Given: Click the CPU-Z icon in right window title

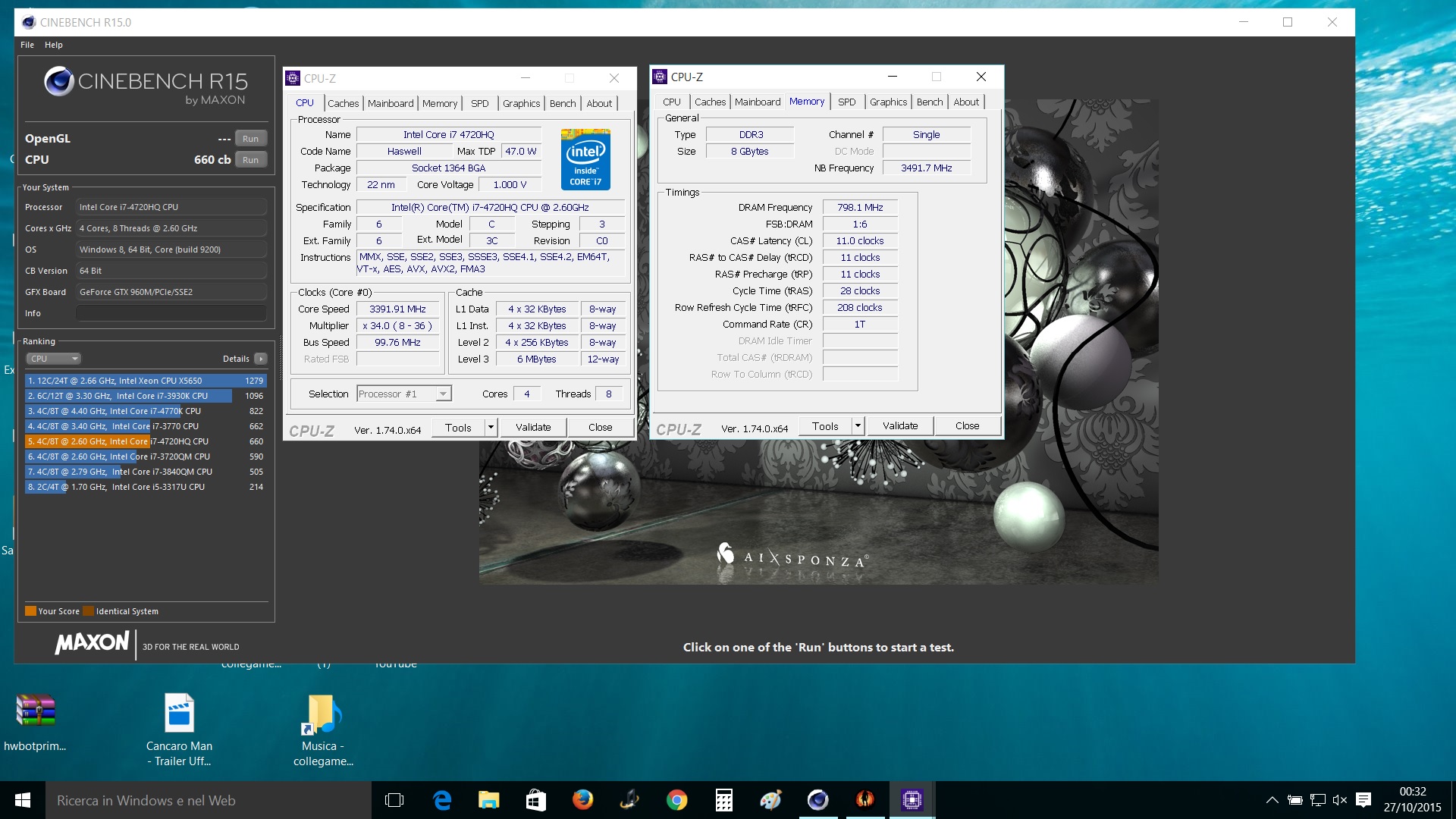Looking at the screenshot, I should tap(660, 77).
